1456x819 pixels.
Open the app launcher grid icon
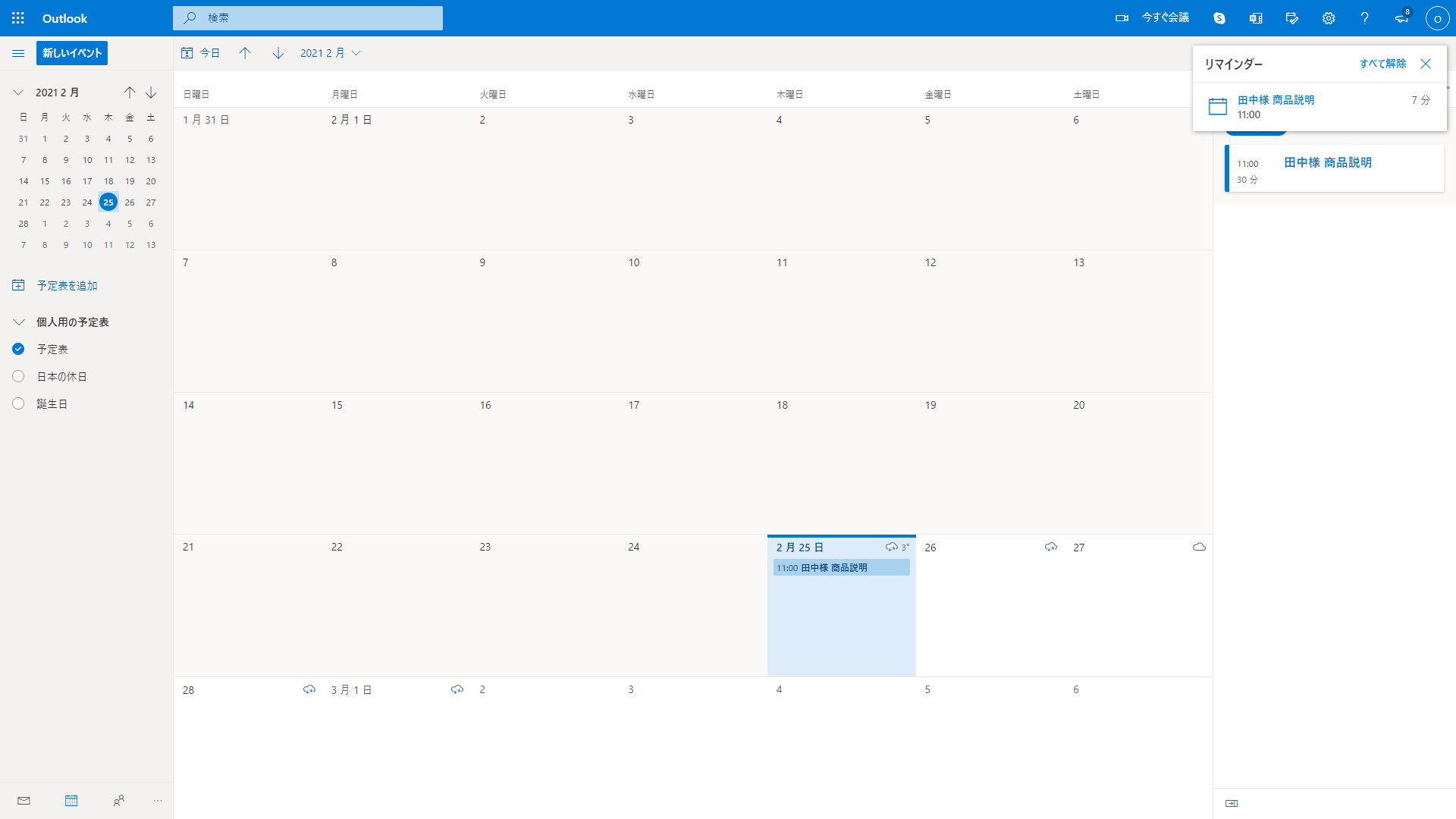(x=18, y=18)
